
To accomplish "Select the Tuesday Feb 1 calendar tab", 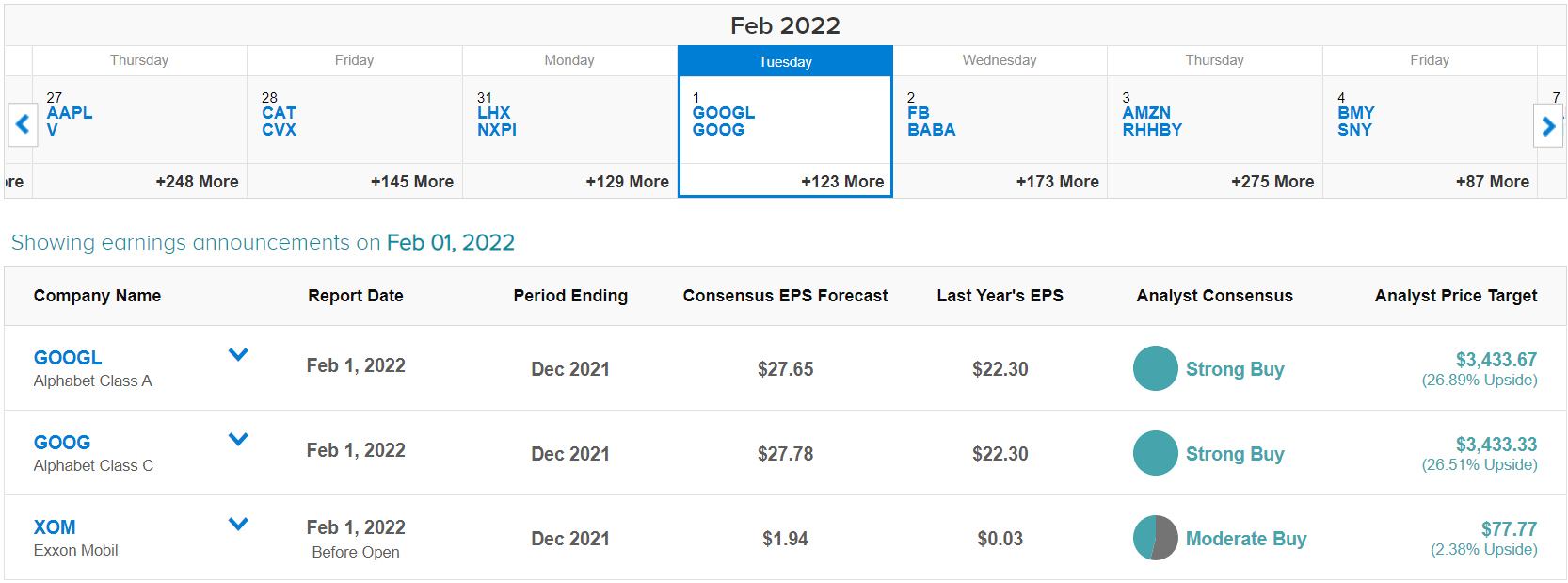I will click(785, 61).
